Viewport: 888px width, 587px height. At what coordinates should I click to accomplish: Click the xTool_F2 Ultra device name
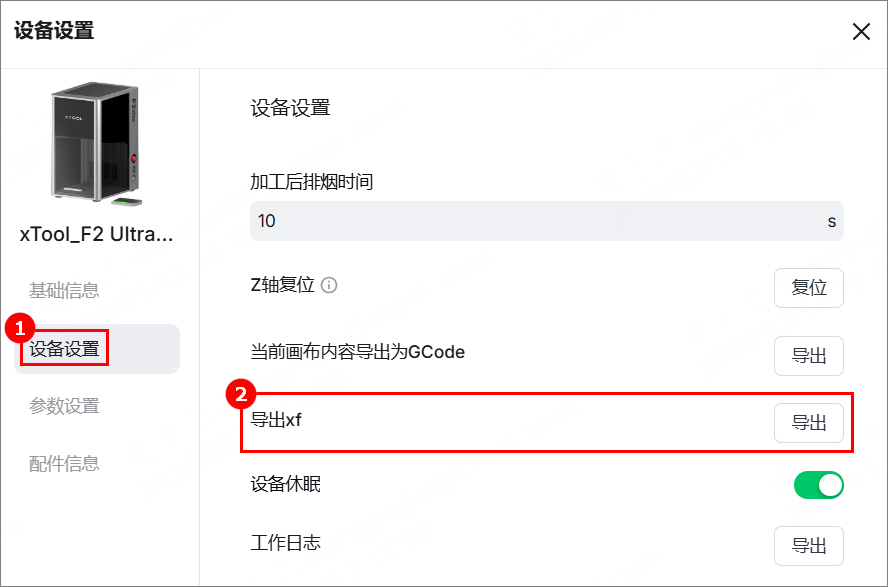96,234
